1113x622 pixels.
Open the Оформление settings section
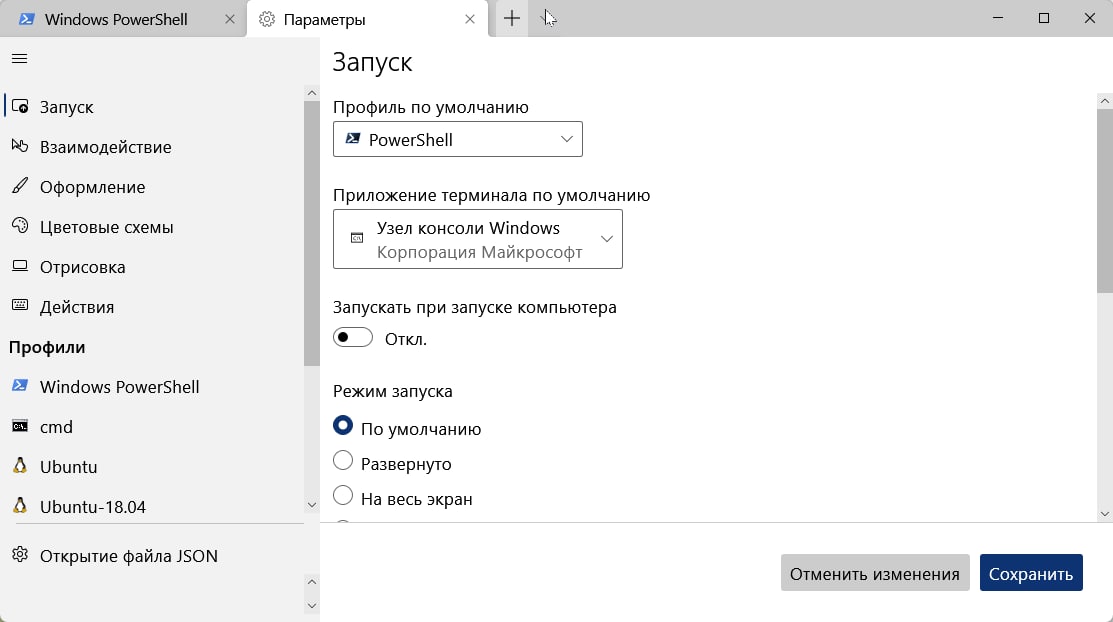pyautogui.click(x=153, y=187)
